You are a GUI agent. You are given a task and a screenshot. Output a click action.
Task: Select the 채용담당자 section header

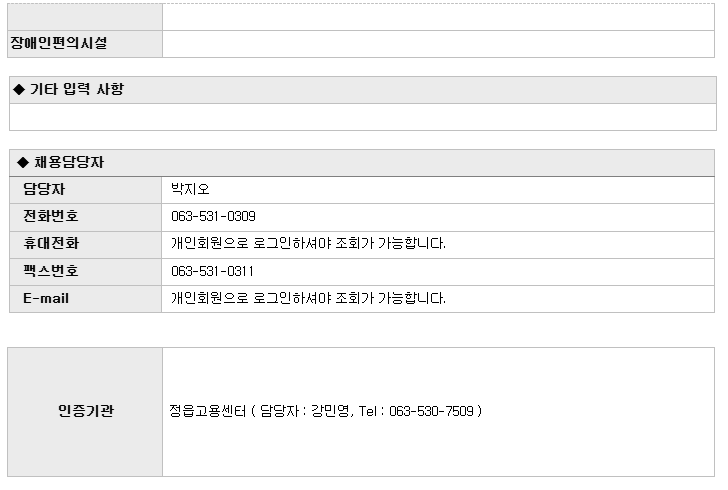click(x=362, y=163)
